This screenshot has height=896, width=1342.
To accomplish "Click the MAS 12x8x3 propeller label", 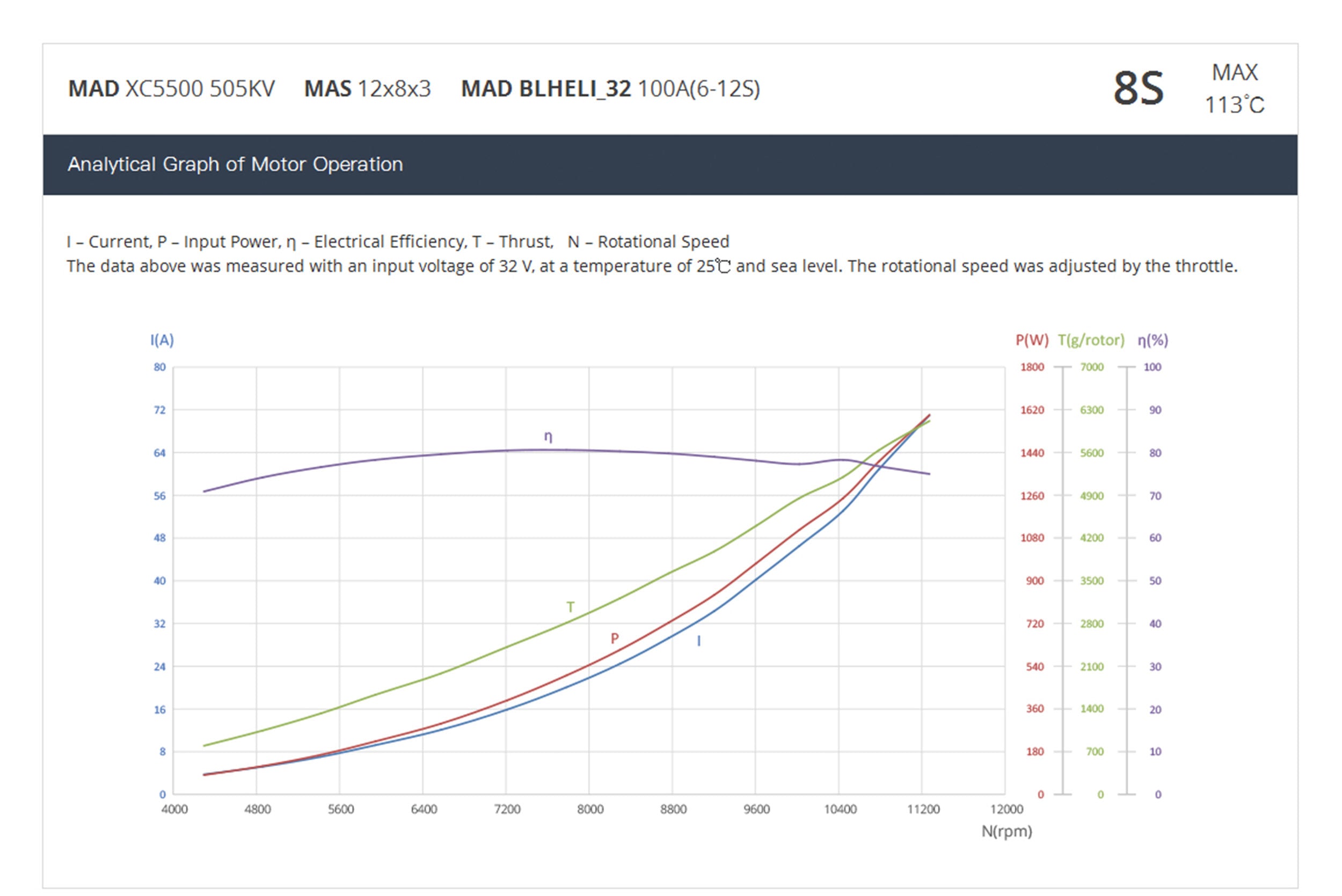I will 367,89.
